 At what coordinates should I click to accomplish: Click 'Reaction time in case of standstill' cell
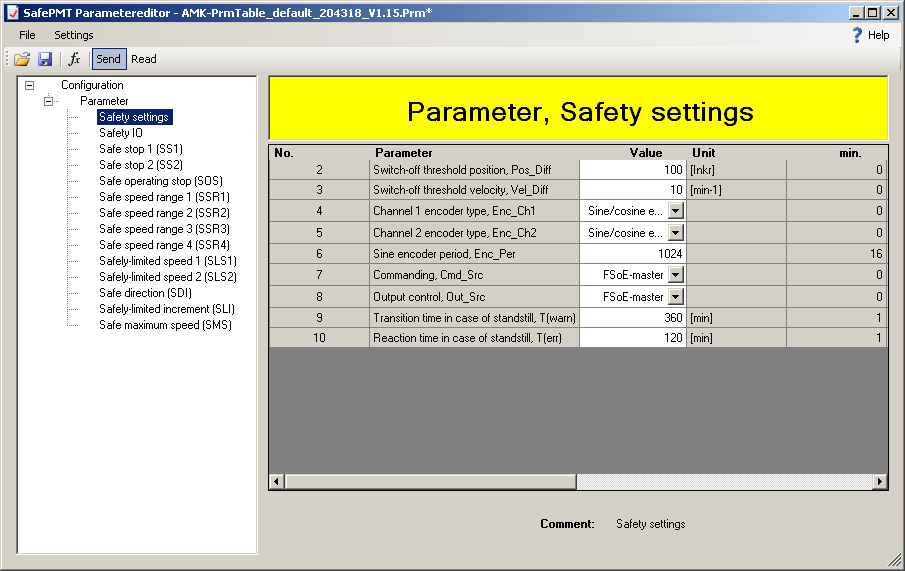click(474, 338)
